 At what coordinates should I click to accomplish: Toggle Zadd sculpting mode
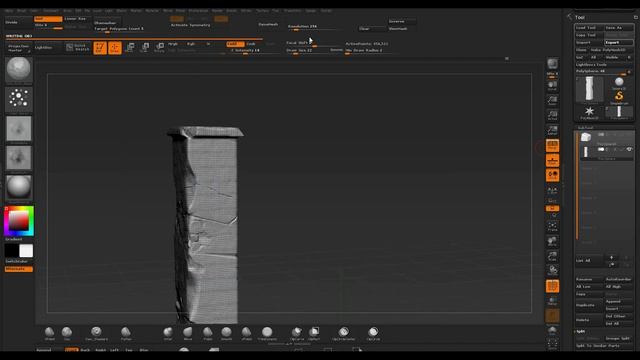(x=235, y=44)
